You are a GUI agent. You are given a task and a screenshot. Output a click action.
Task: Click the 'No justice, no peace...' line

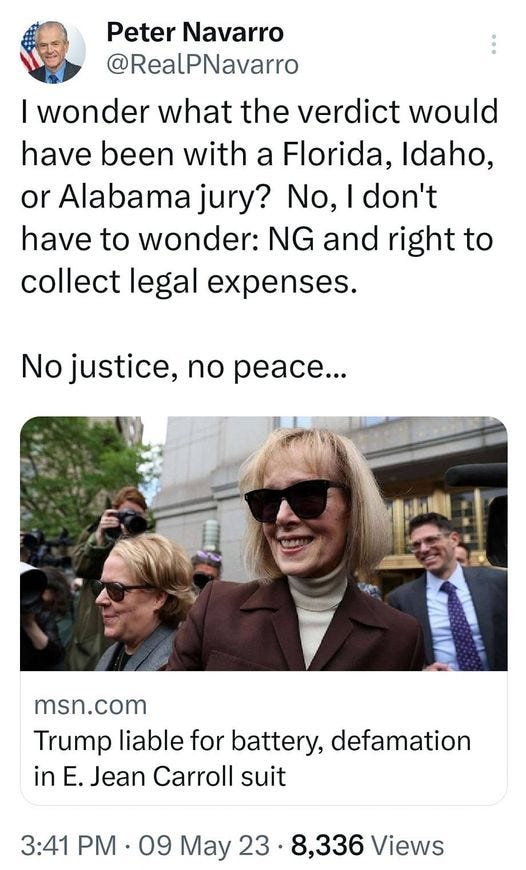pyautogui.click(x=184, y=367)
